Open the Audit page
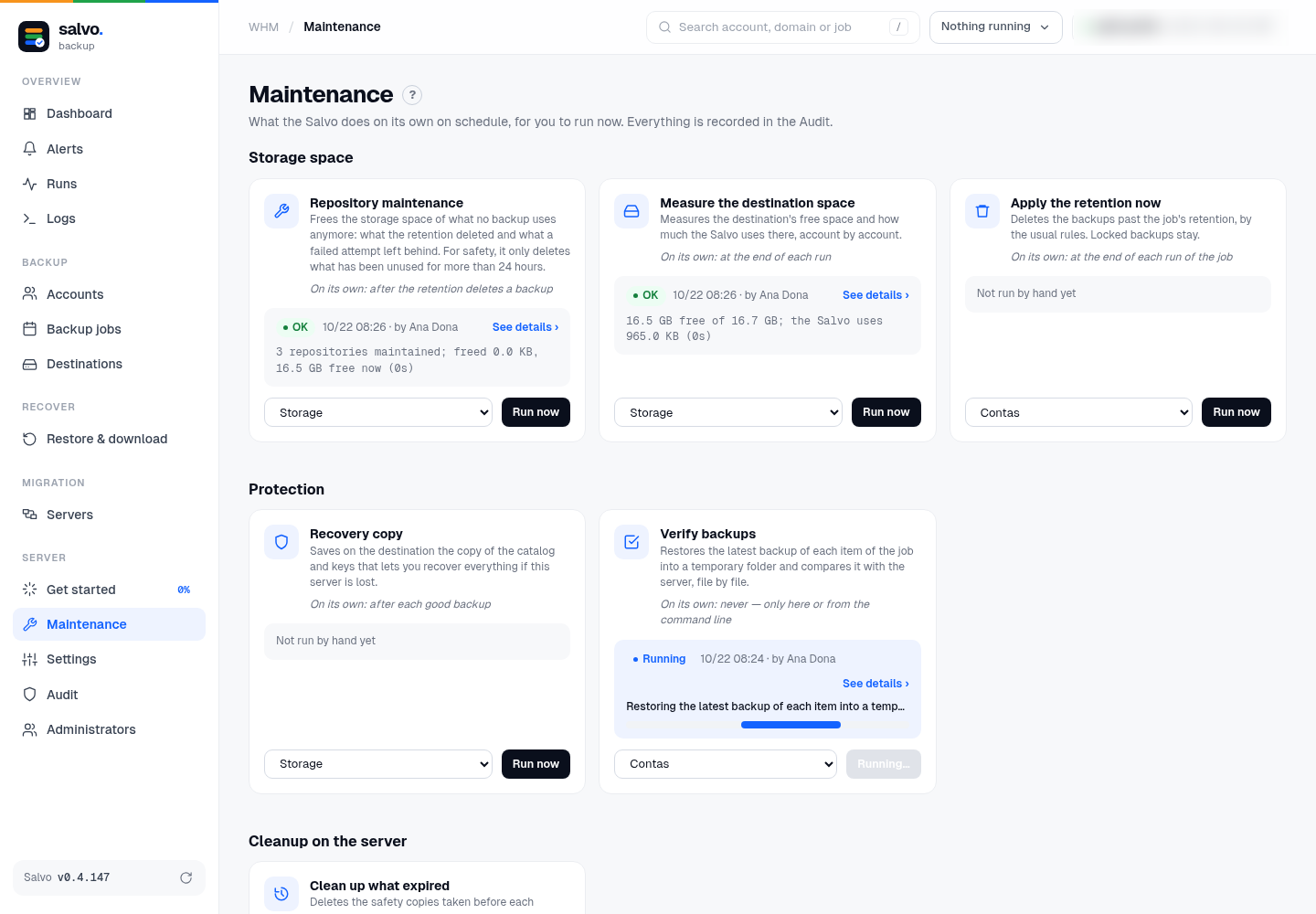1316x914 pixels. pos(109,695)
